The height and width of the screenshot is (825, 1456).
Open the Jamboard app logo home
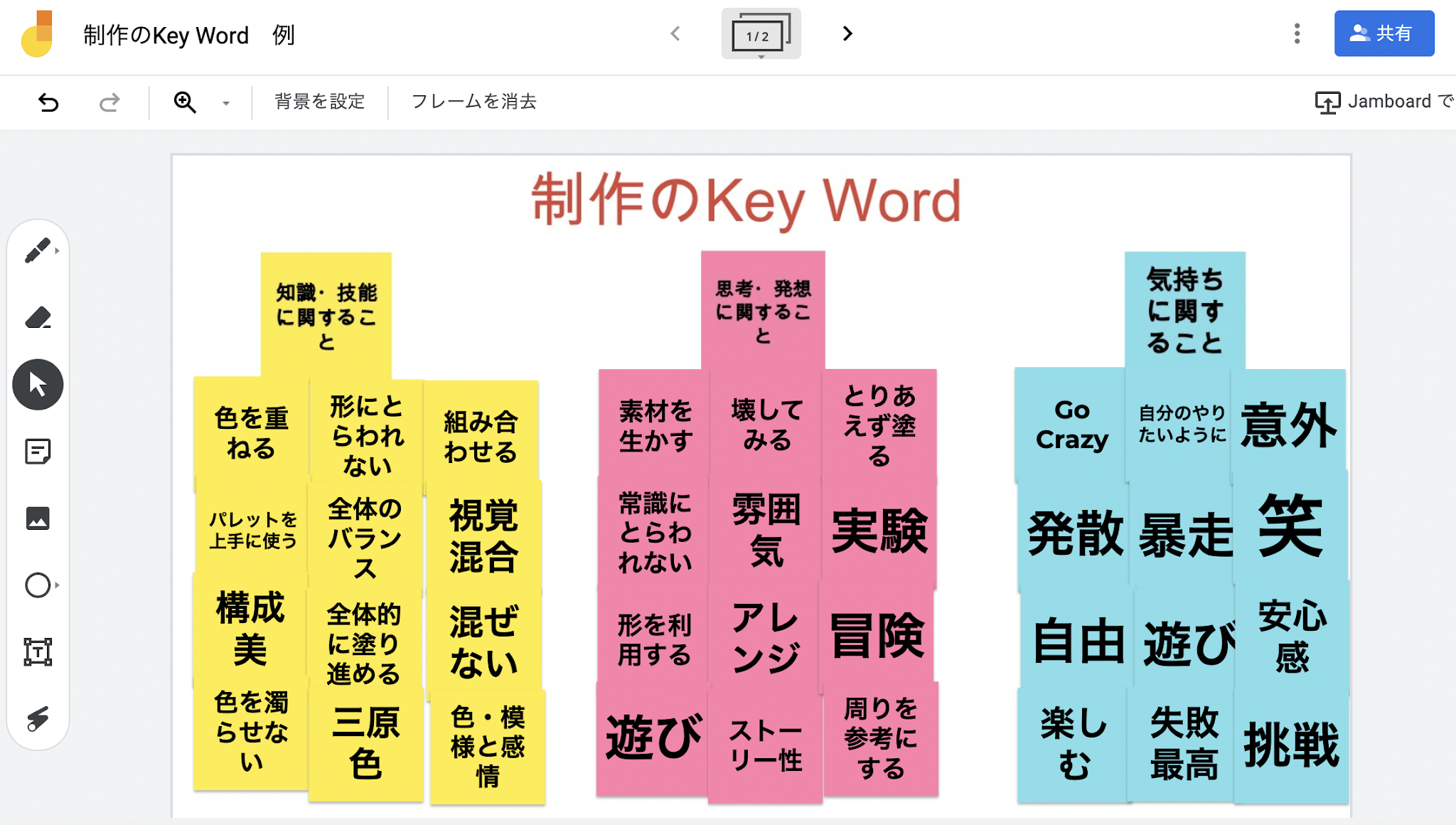click(x=38, y=33)
